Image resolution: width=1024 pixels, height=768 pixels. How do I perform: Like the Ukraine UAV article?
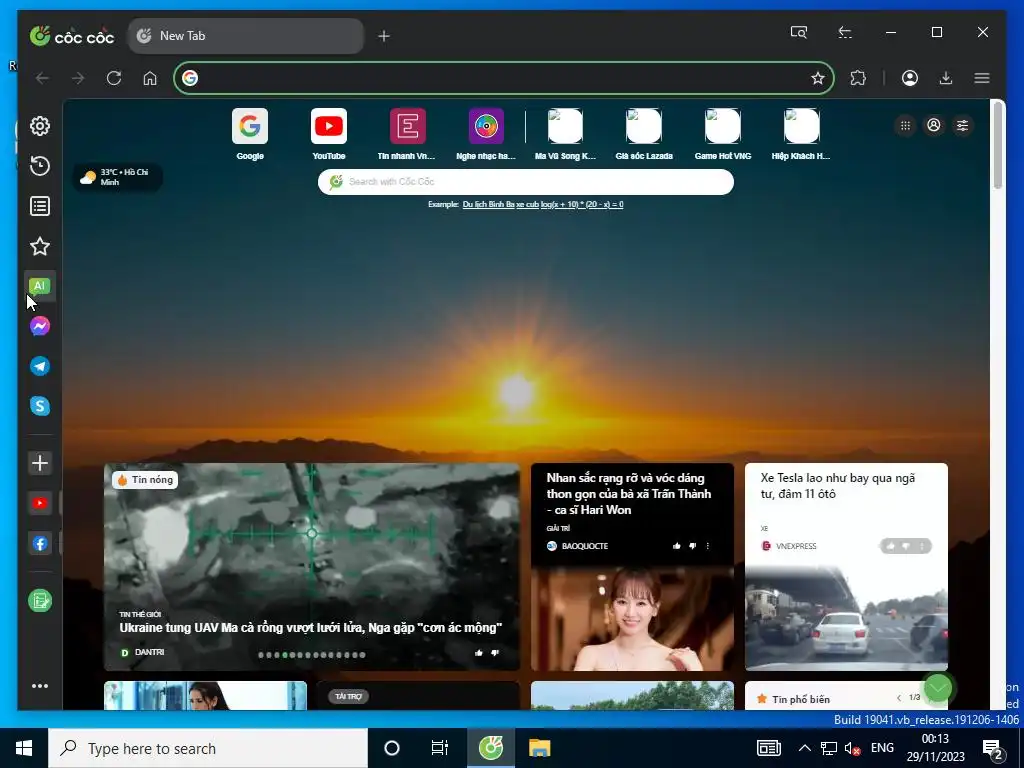pos(479,652)
